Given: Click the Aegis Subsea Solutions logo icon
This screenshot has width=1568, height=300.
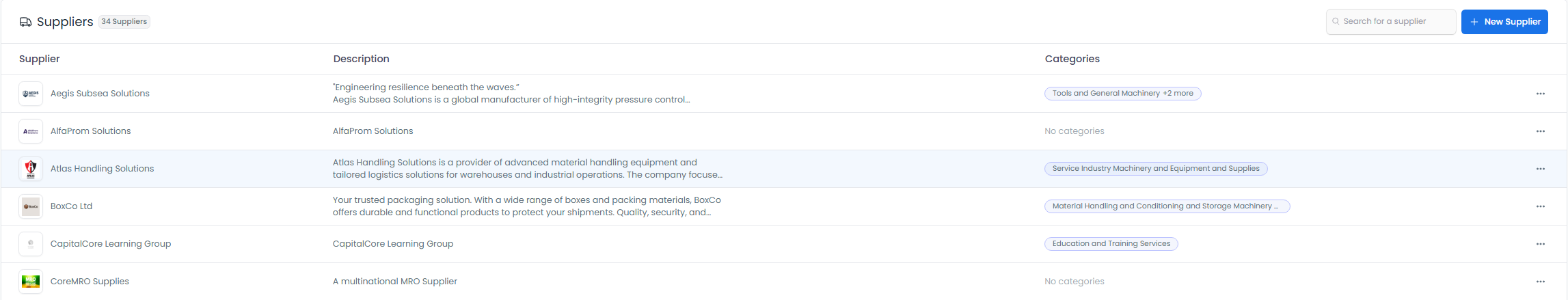Looking at the screenshot, I should tap(31, 94).
